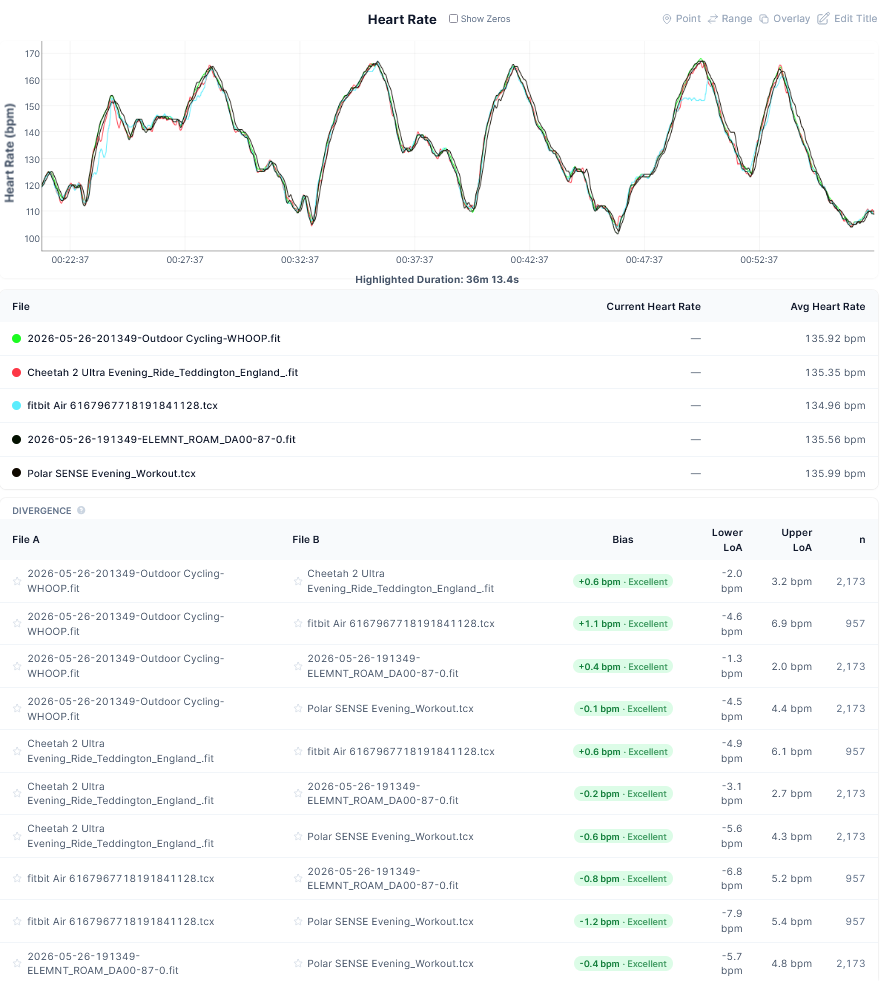Click the Bias column header
882x981 pixels.
622,539
